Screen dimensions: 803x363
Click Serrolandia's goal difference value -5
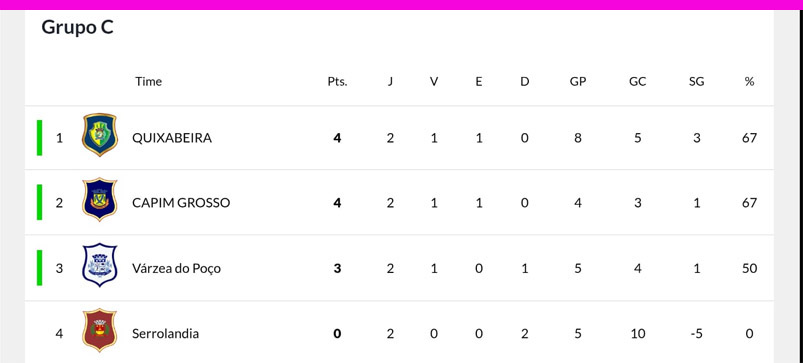pos(696,334)
